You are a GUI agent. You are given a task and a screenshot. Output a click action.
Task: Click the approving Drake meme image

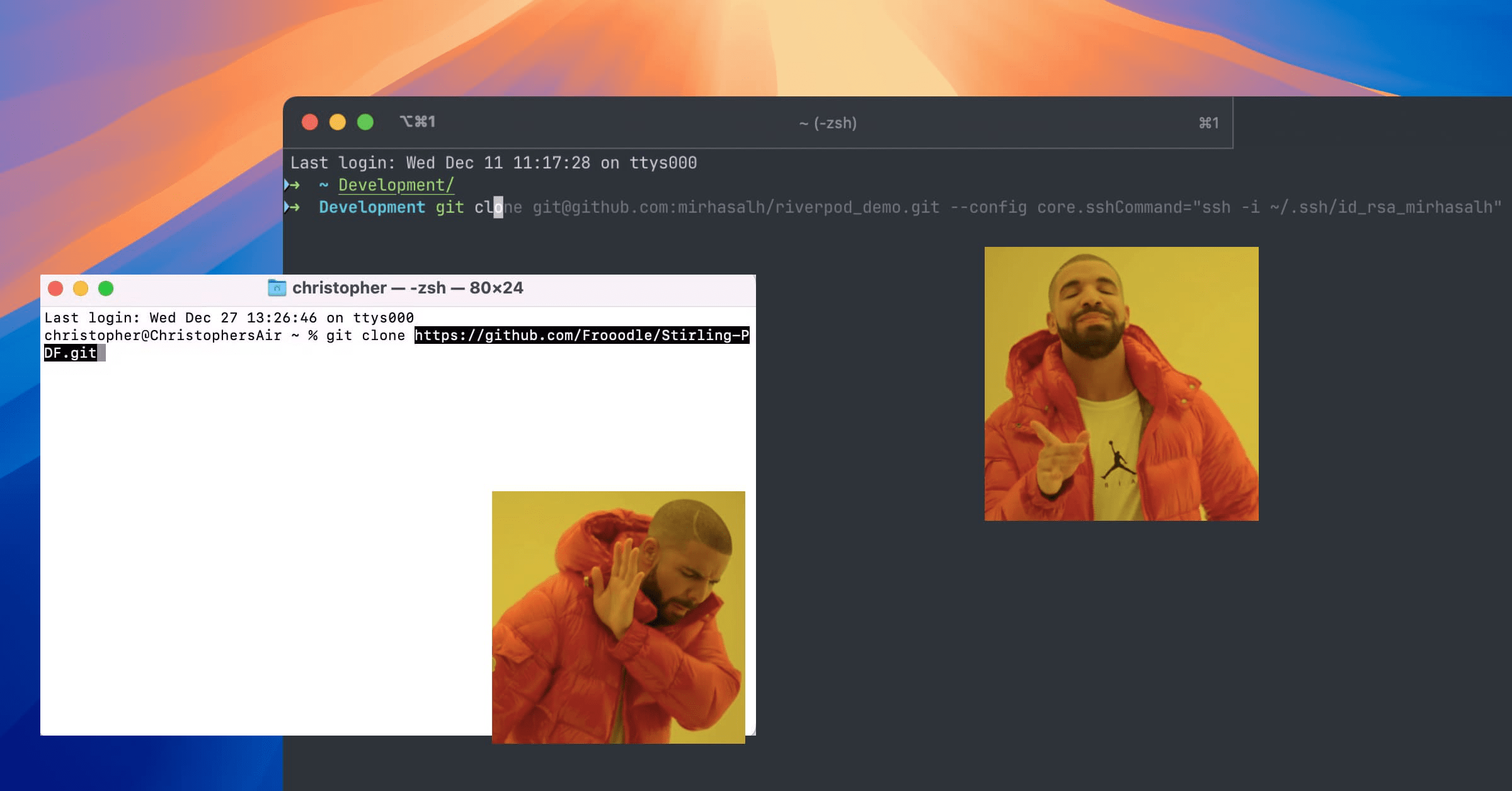[x=1121, y=384]
